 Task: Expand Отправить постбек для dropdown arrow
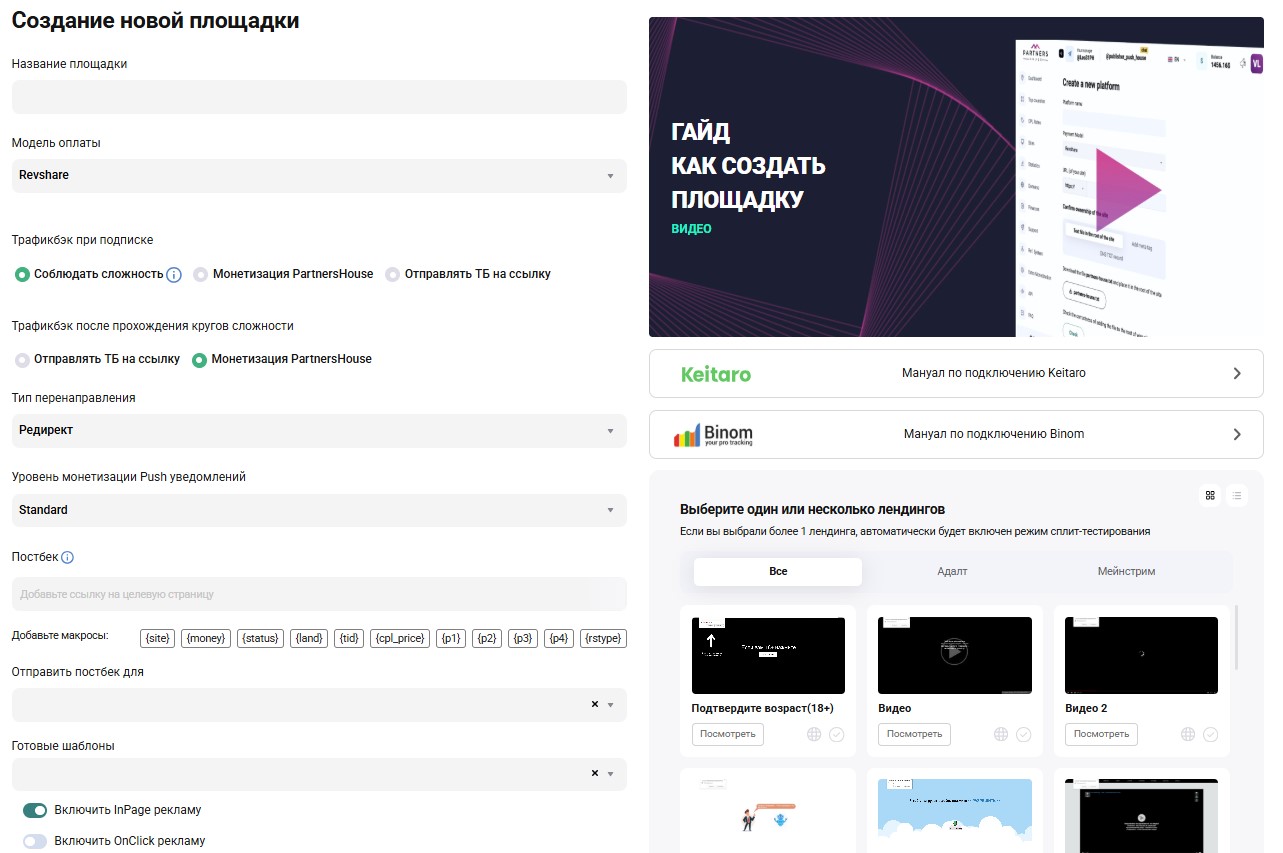(611, 705)
